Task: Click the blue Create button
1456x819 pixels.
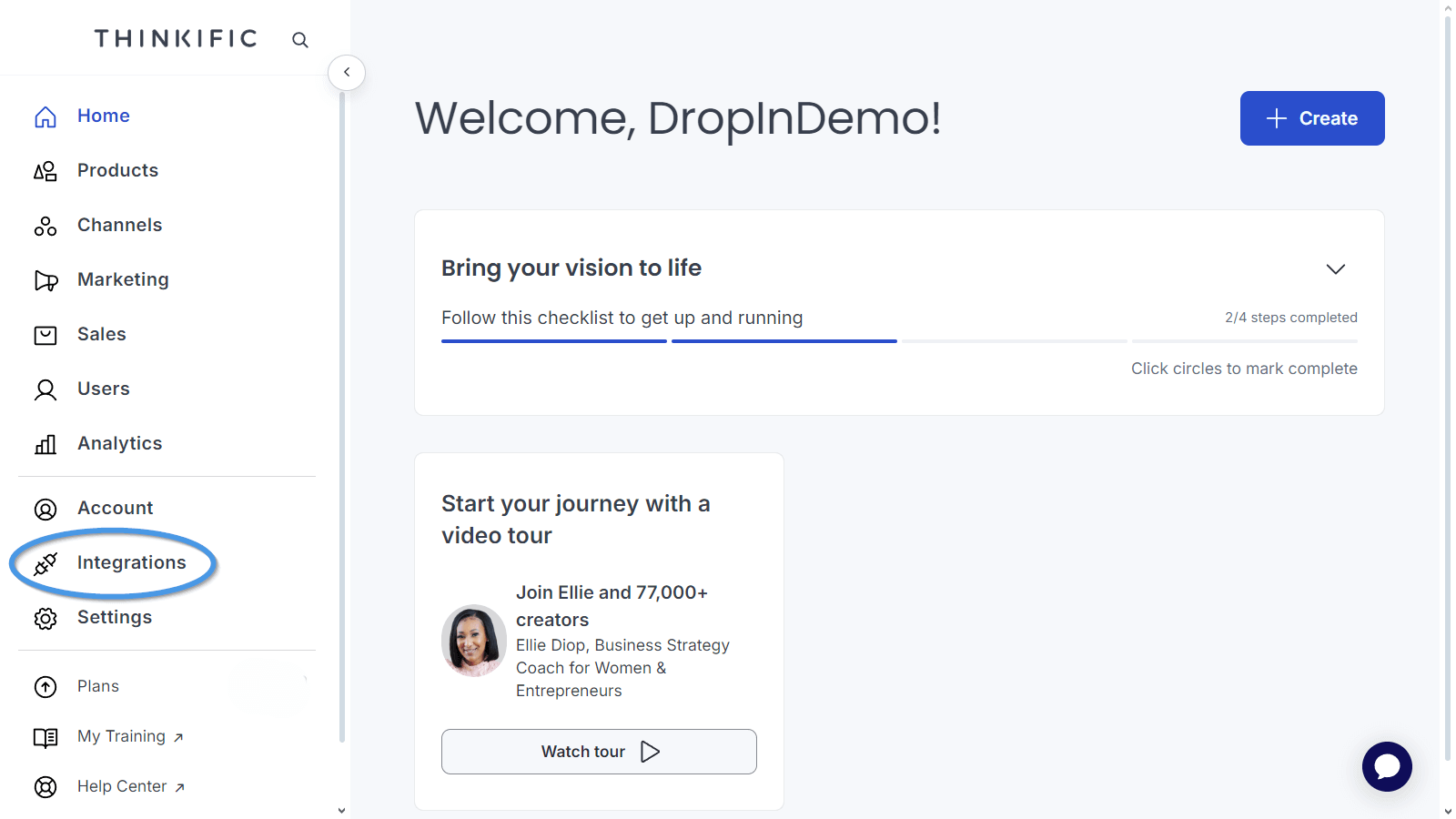Action: [x=1312, y=118]
